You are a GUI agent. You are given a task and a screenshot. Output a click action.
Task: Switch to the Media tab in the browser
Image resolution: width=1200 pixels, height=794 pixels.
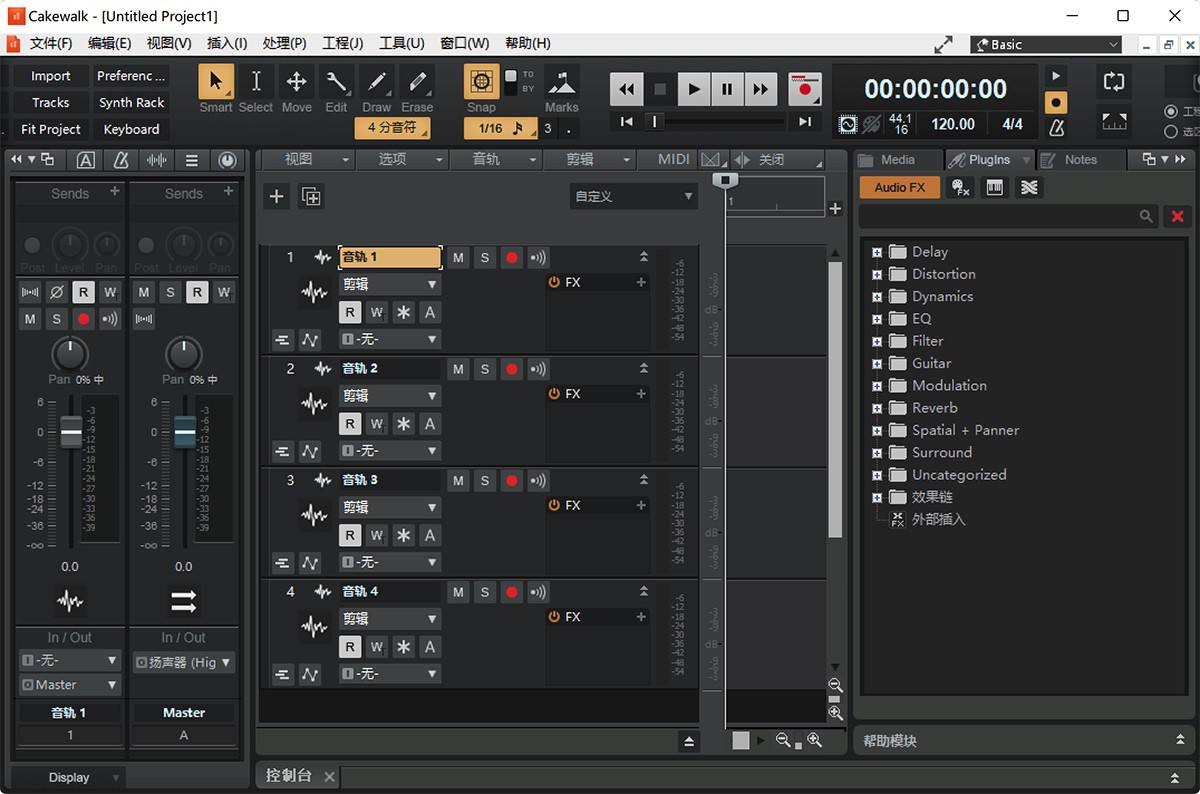pos(897,159)
